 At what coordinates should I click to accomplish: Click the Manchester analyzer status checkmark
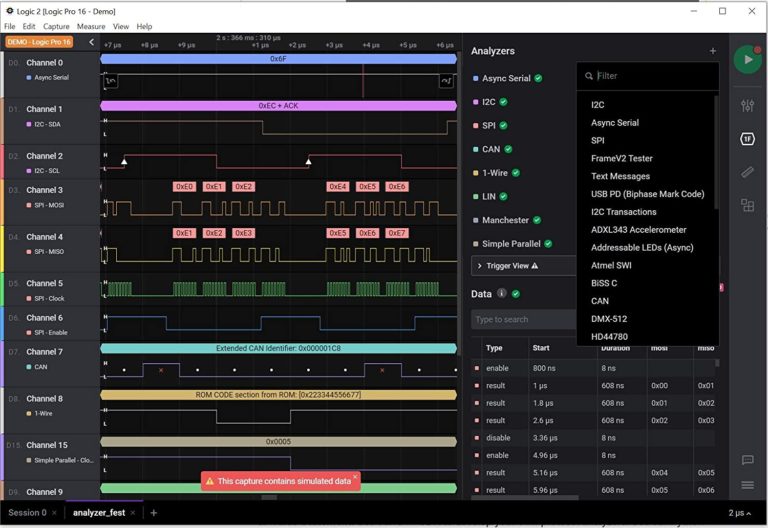coord(537,220)
